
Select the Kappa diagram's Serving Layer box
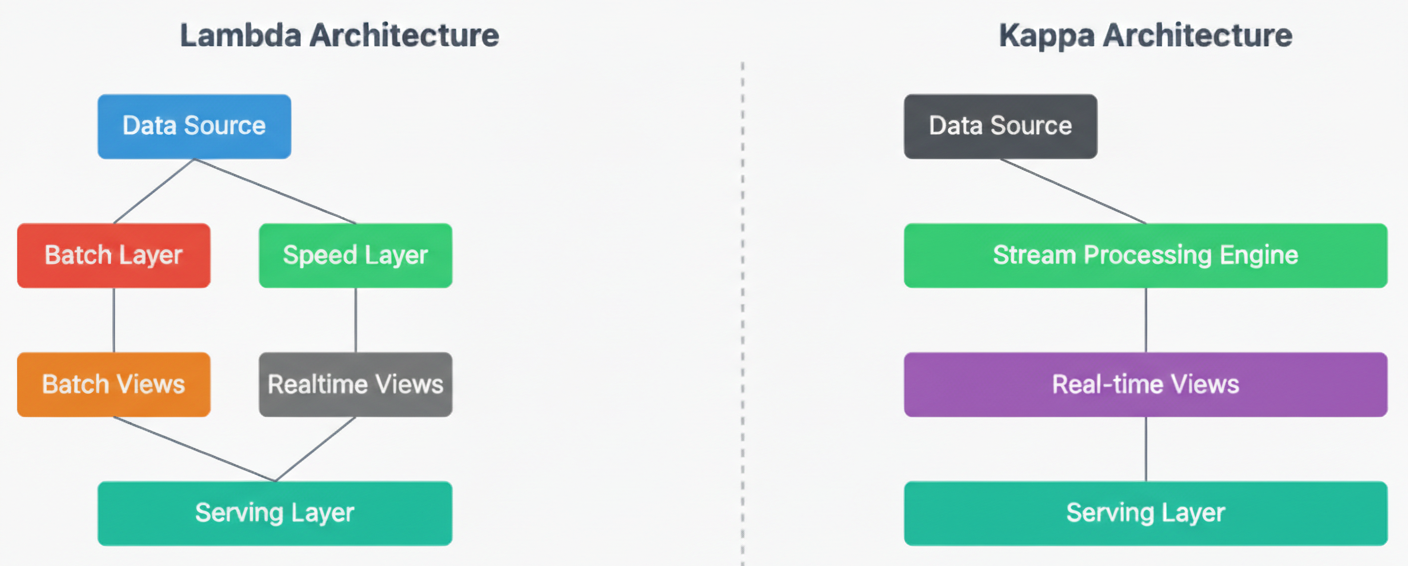[1146, 513]
